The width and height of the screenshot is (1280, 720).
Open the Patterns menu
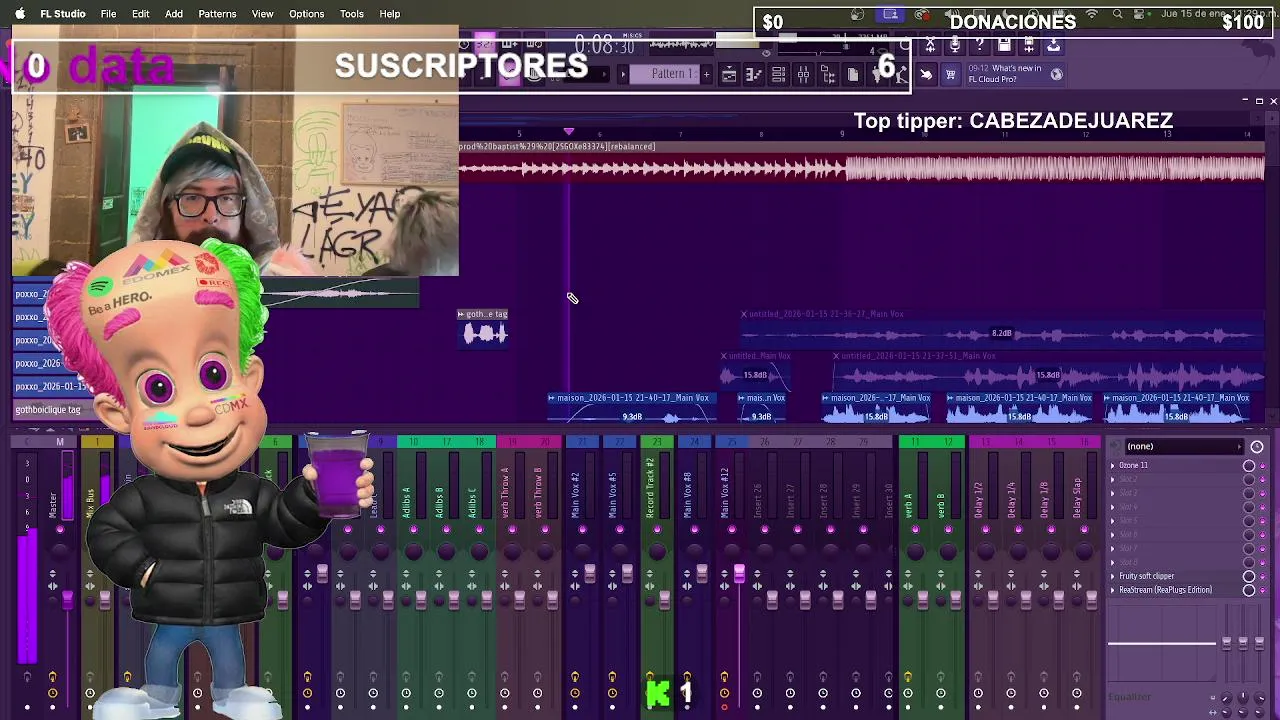(x=217, y=14)
